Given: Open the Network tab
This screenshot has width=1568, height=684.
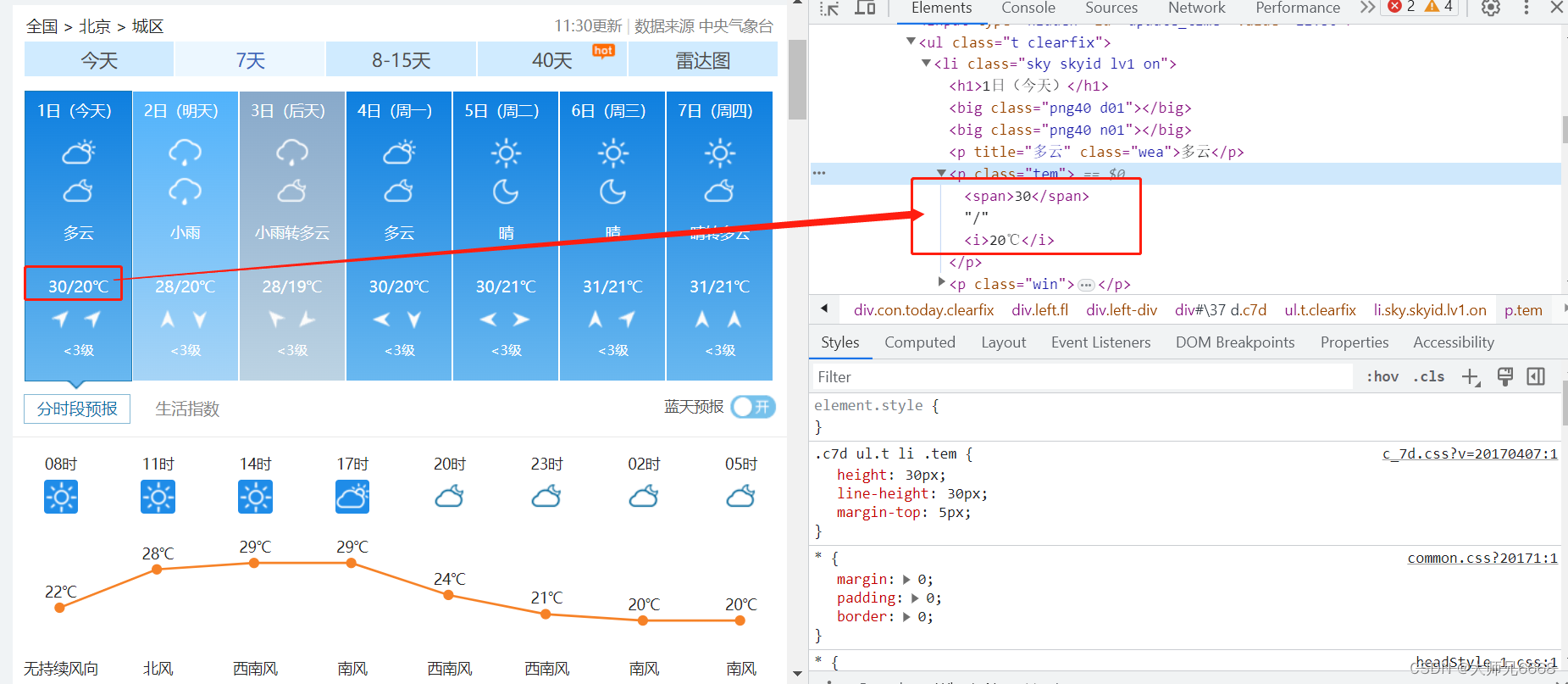Looking at the screenshot, I should pyautogui.click(x=1196, y=8).
